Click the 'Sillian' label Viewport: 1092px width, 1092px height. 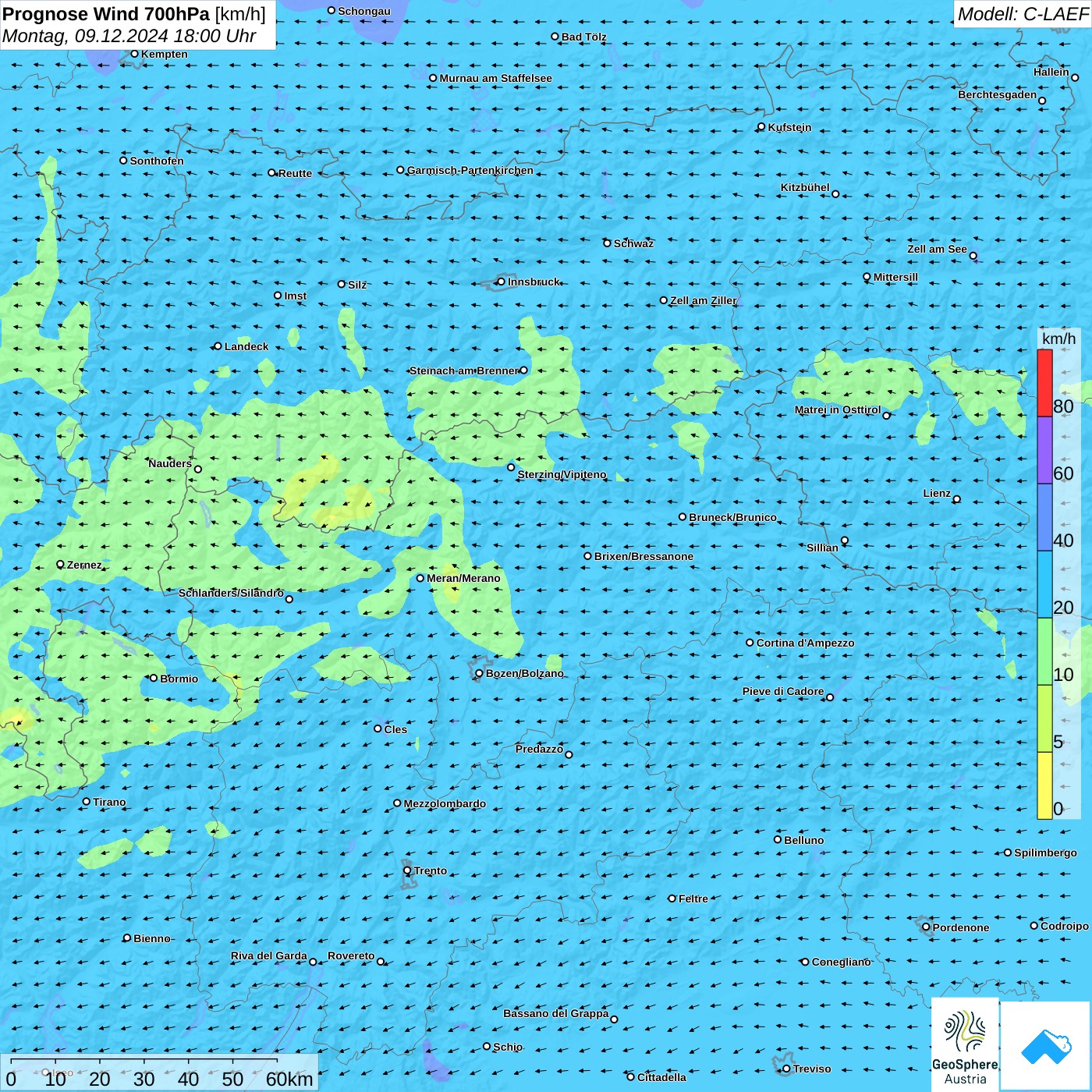822,548
